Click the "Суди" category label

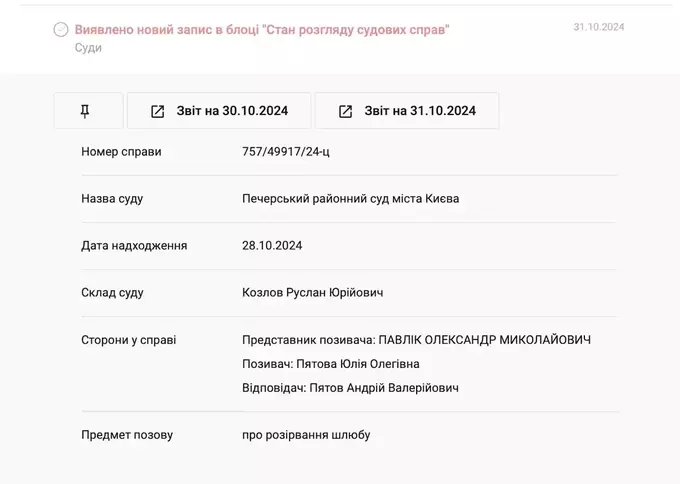coord(88,48)
